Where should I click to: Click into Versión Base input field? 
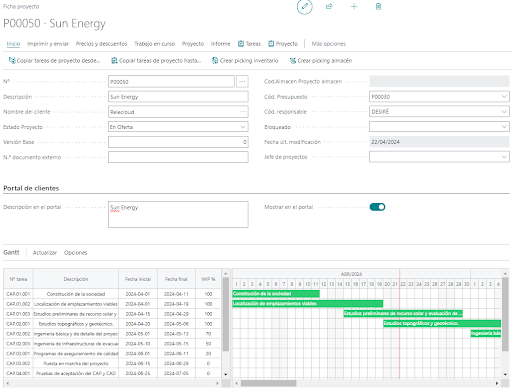click(x=178, y=142)
